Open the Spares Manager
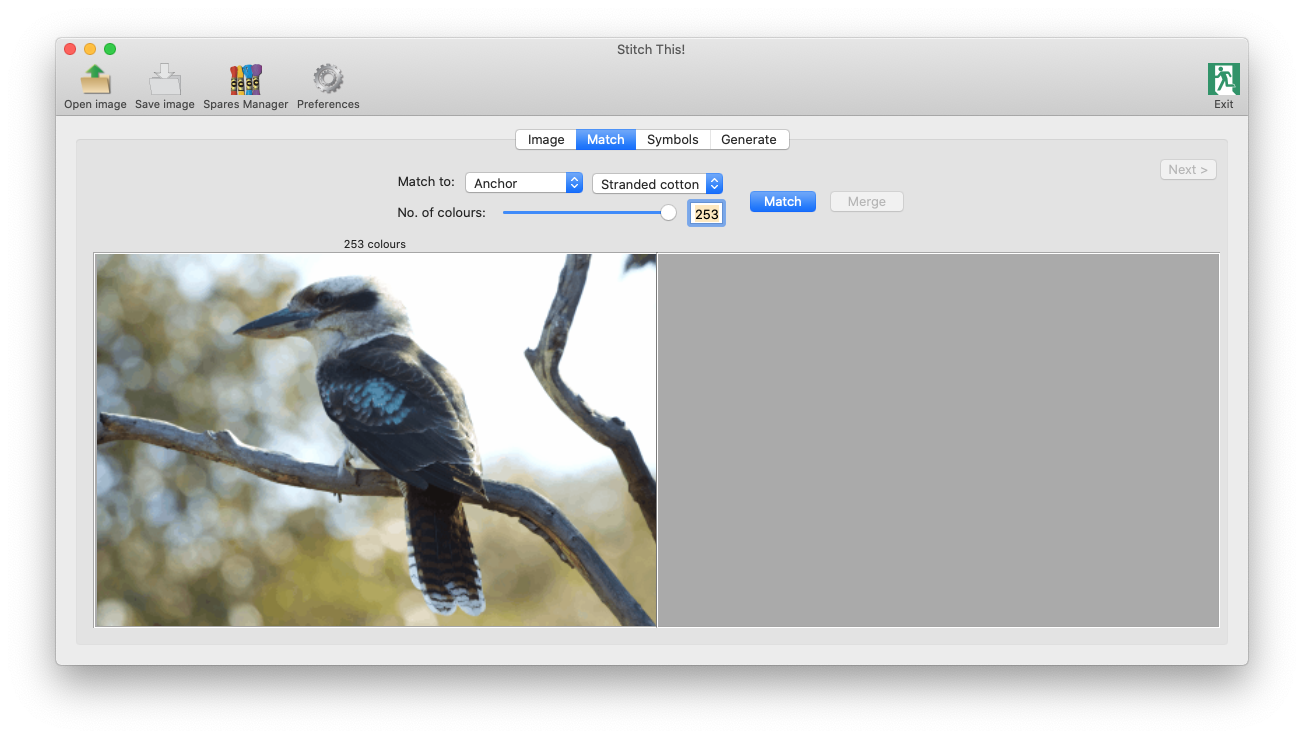The image size is (1304, 739). [245, 80]
